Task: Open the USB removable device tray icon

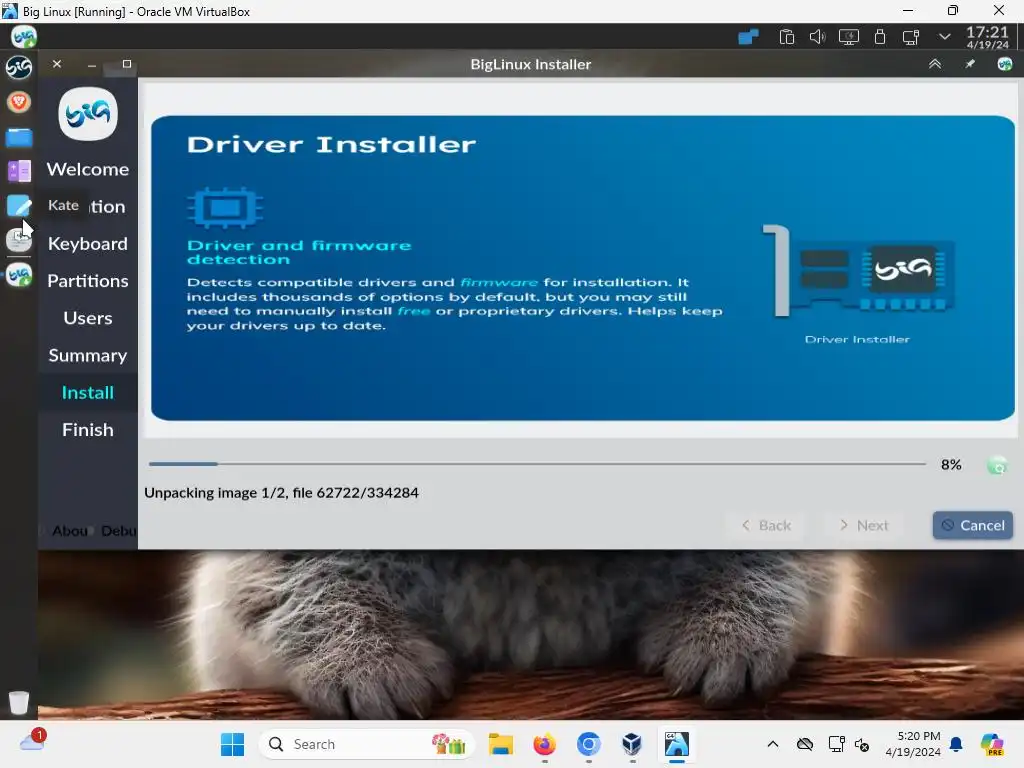Action: [880, 37]
